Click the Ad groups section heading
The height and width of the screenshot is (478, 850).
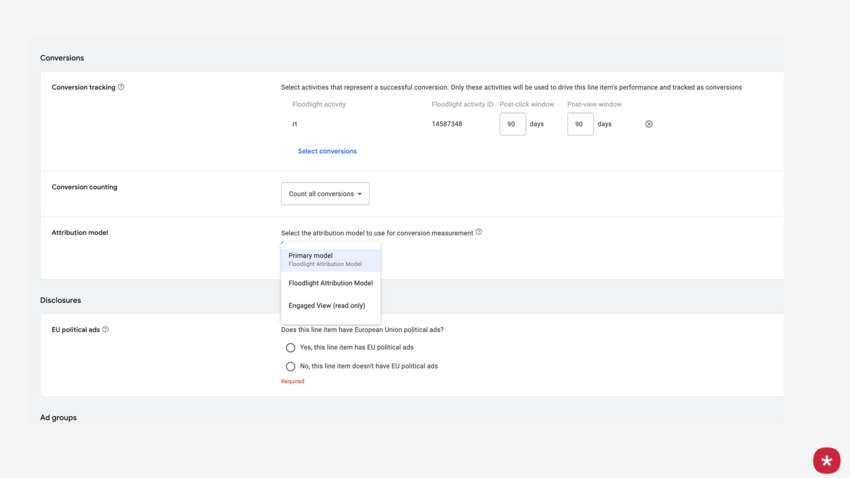pyautogui.click(x=58, y=417)
